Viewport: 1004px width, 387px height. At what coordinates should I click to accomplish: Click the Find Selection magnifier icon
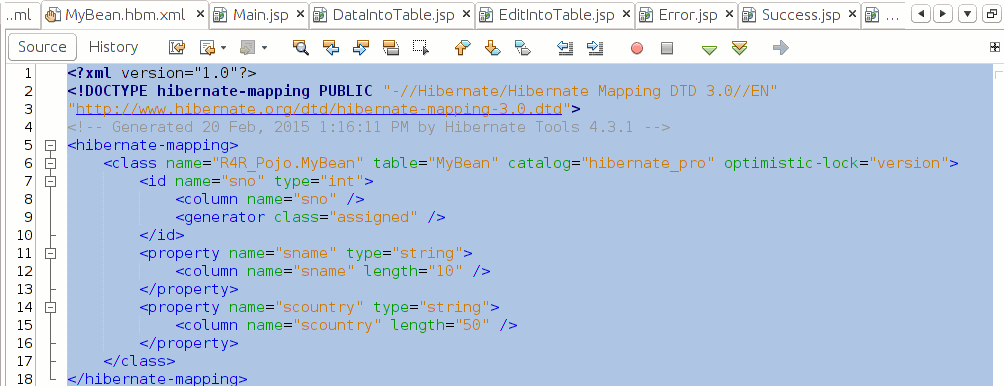pyautogui.click(x=300, y=47)
